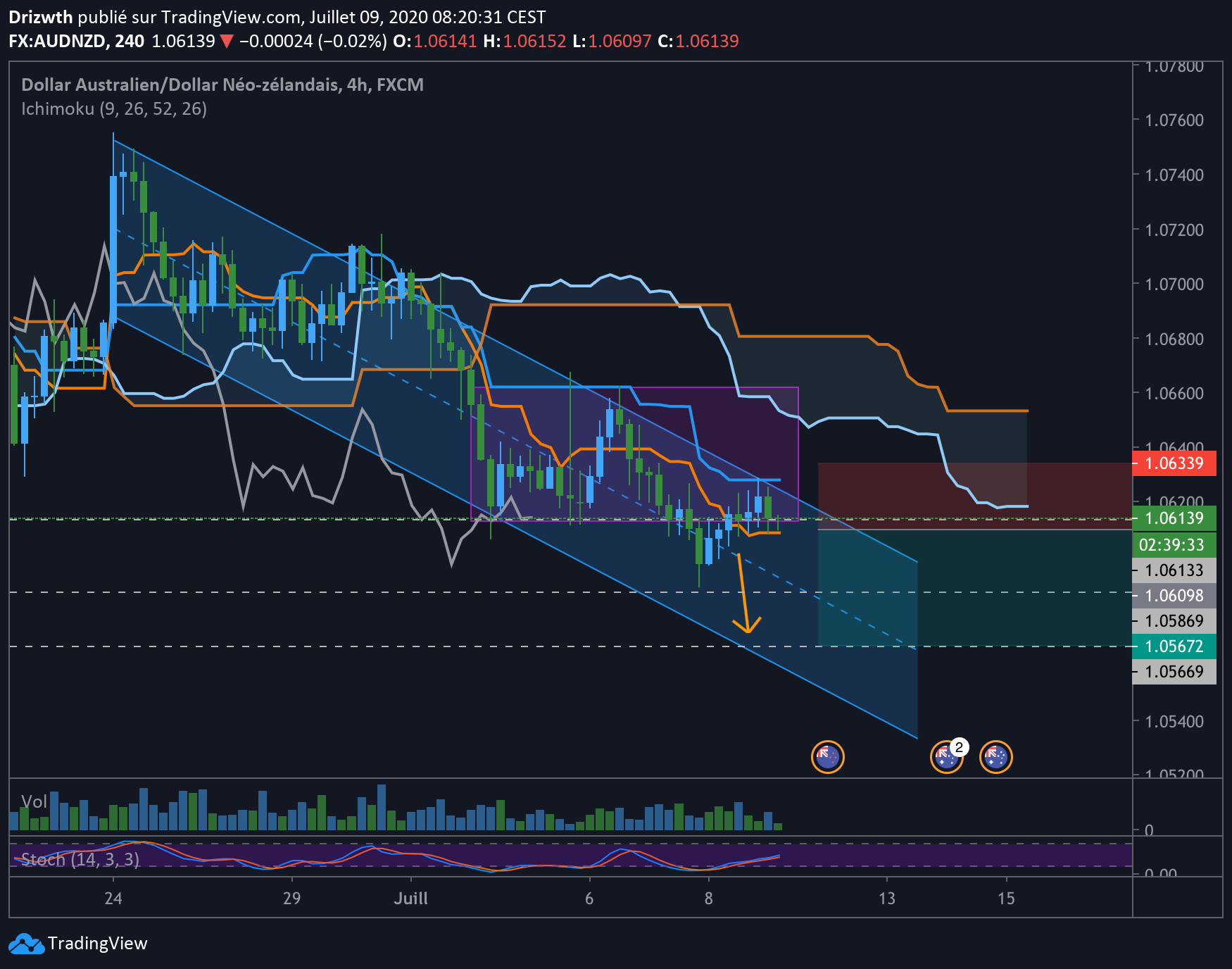
Task: Click the 1.05669 price label
Action: coord(1174,672)
